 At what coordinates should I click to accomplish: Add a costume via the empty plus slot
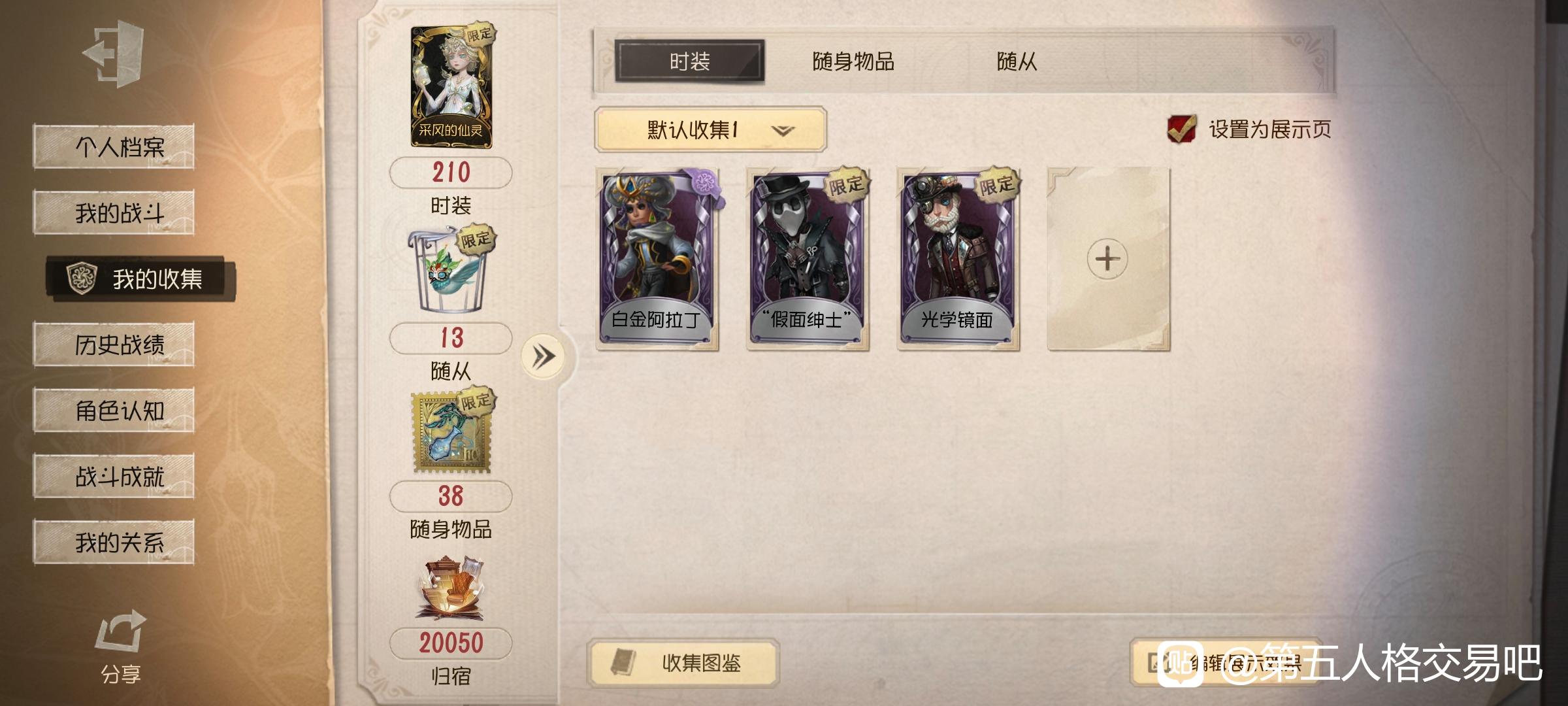[x=1108, y=259]
